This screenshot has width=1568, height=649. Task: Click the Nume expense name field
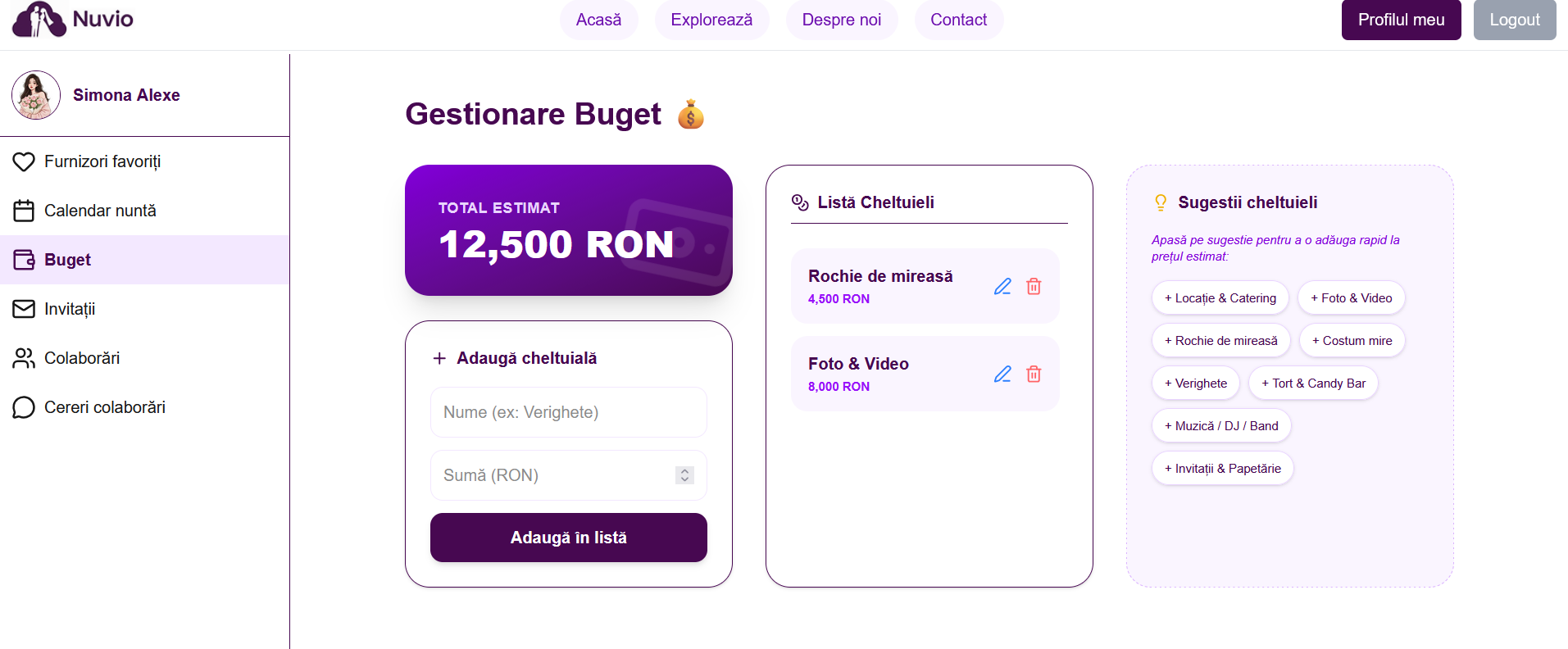tap(568, 412)
